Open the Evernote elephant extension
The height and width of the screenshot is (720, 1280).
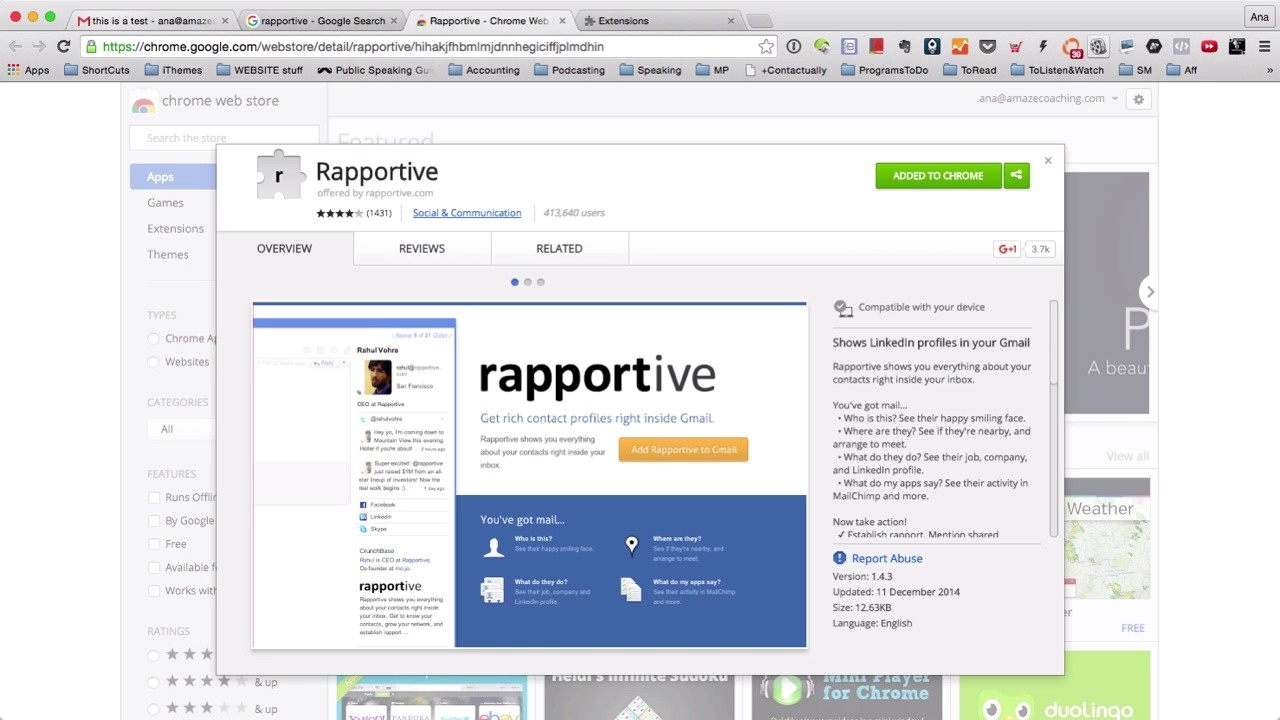pyautogui.click(x=904, y=46)
